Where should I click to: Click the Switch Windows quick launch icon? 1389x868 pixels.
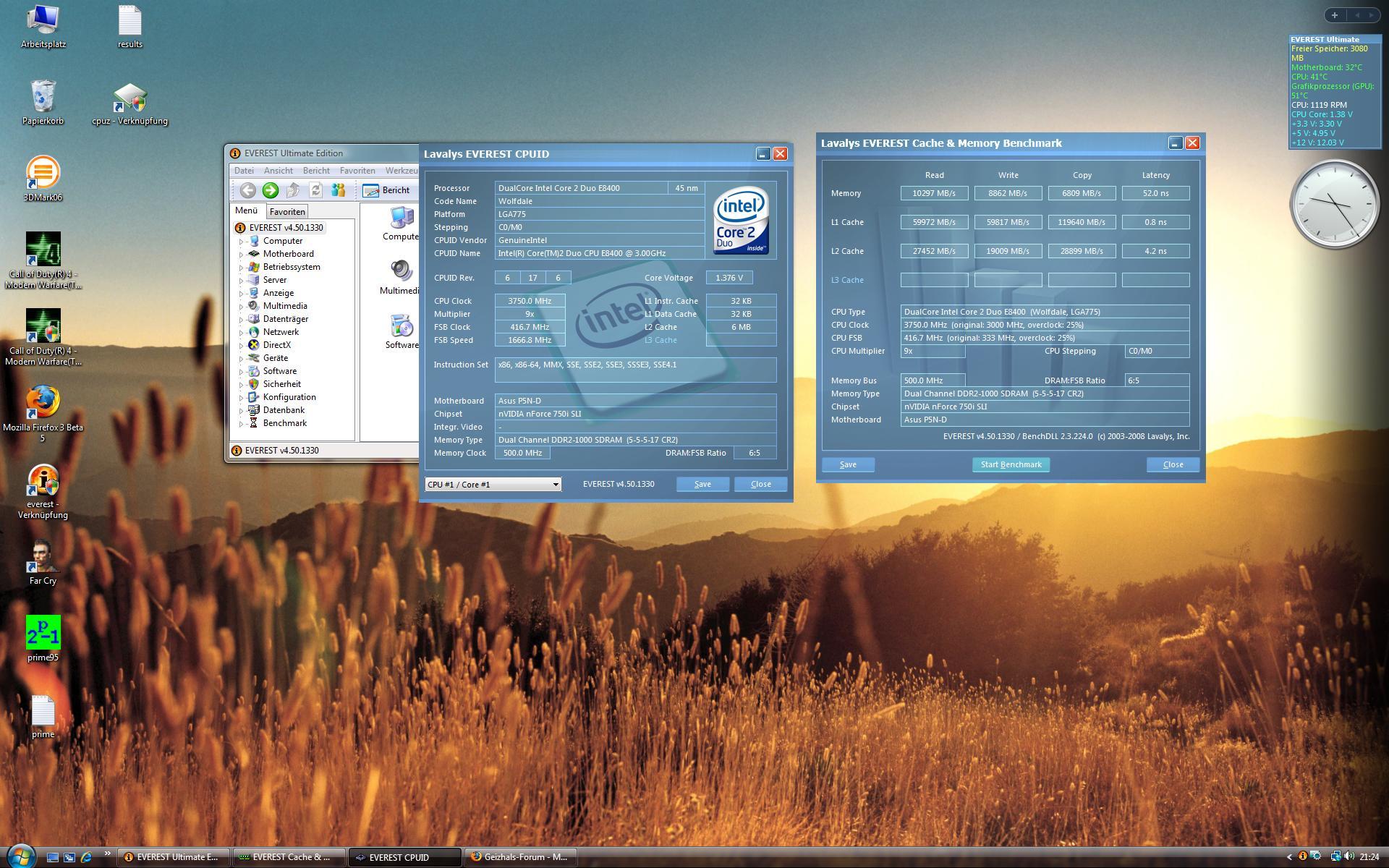[x=69, y=857]
